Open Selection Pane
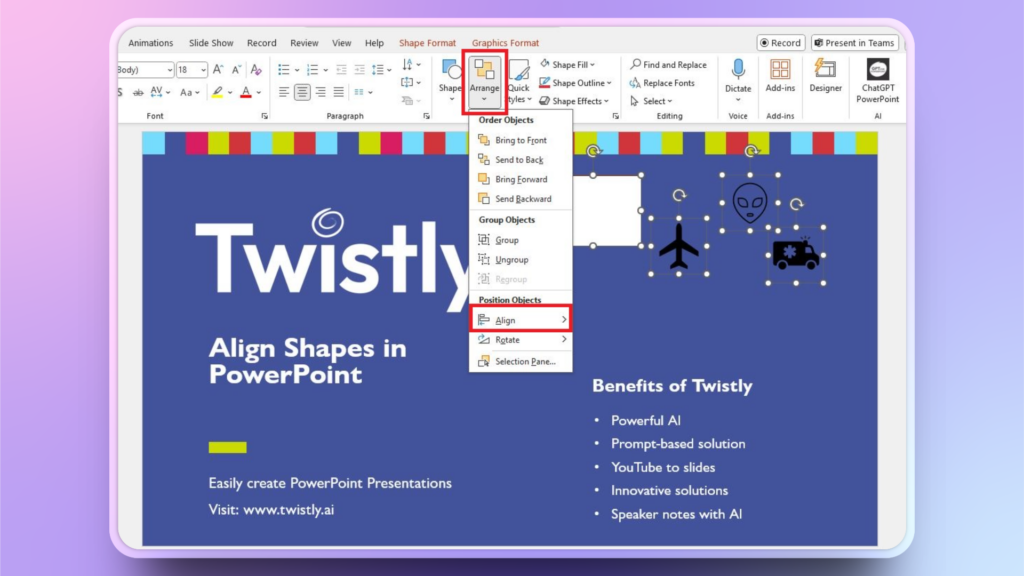Viewport: 1024px width, 576px height. click(x=520, y=361)
